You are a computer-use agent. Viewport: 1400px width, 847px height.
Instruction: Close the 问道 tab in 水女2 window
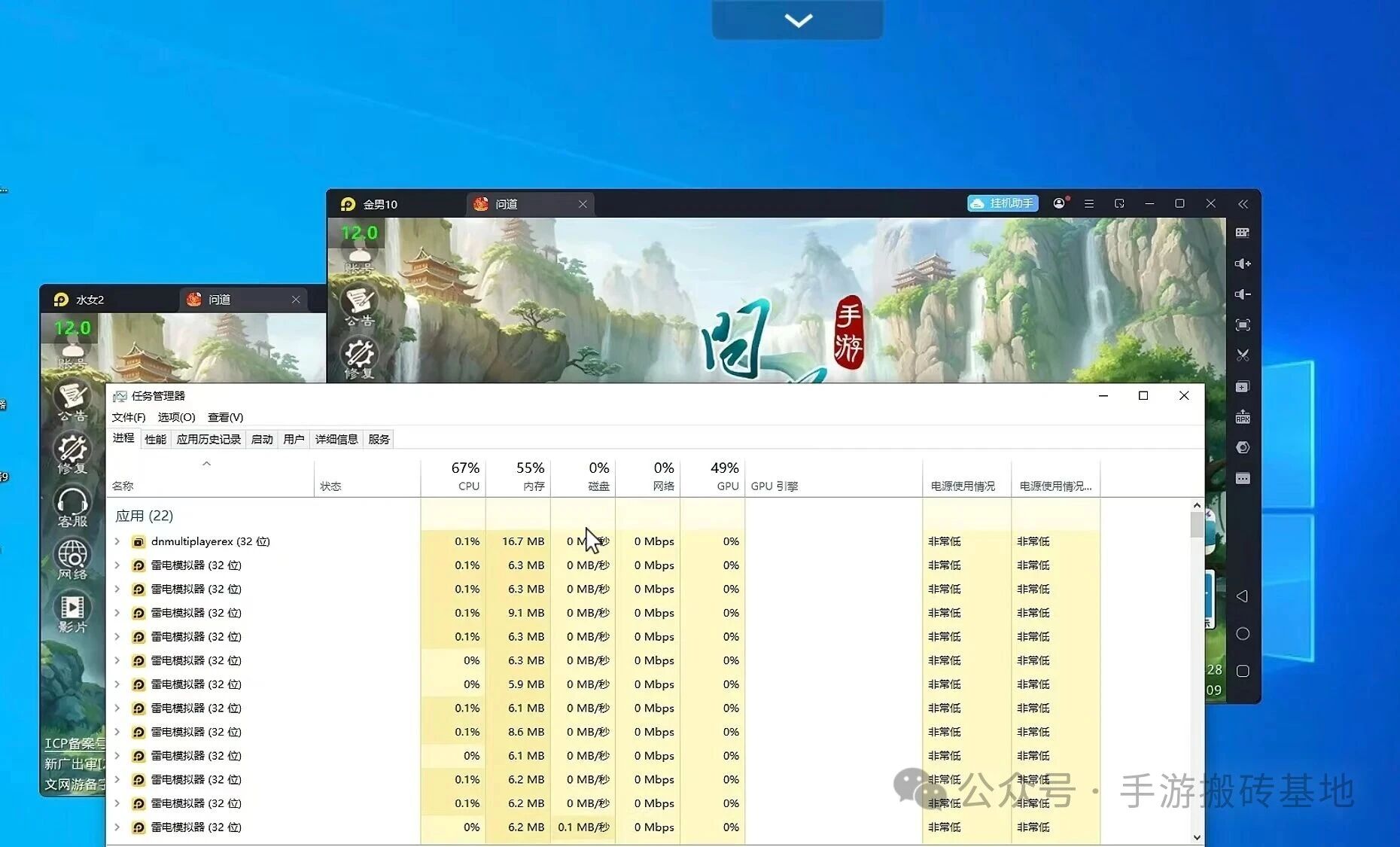tap(296, 300)
